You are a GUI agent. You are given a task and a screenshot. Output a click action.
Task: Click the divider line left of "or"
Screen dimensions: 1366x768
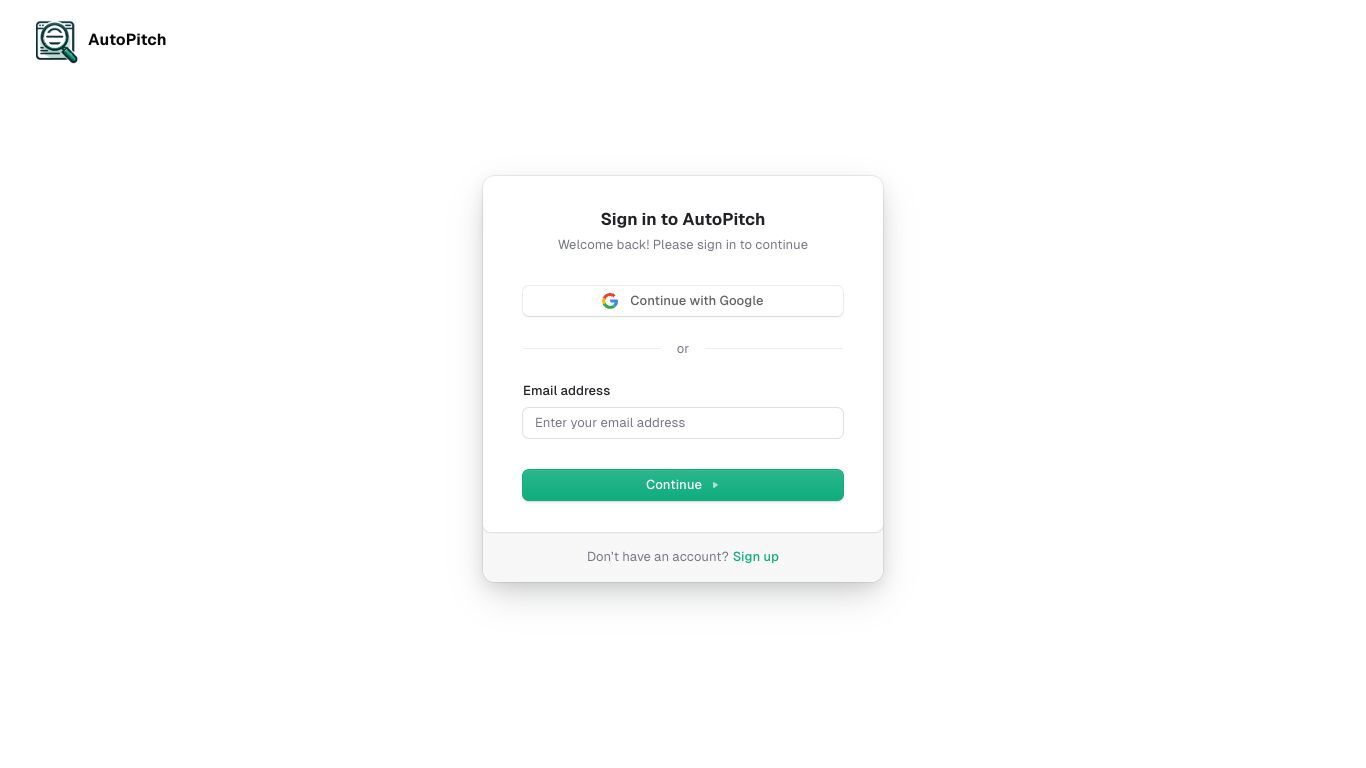click(592, 349)
